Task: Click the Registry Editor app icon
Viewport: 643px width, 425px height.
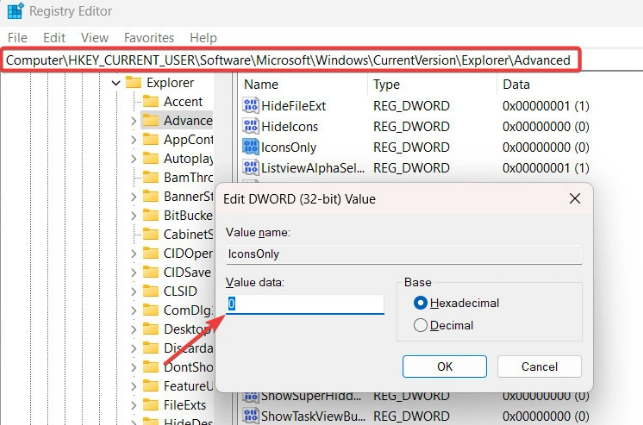Action: pyautogui.click(x=15, y=11)
